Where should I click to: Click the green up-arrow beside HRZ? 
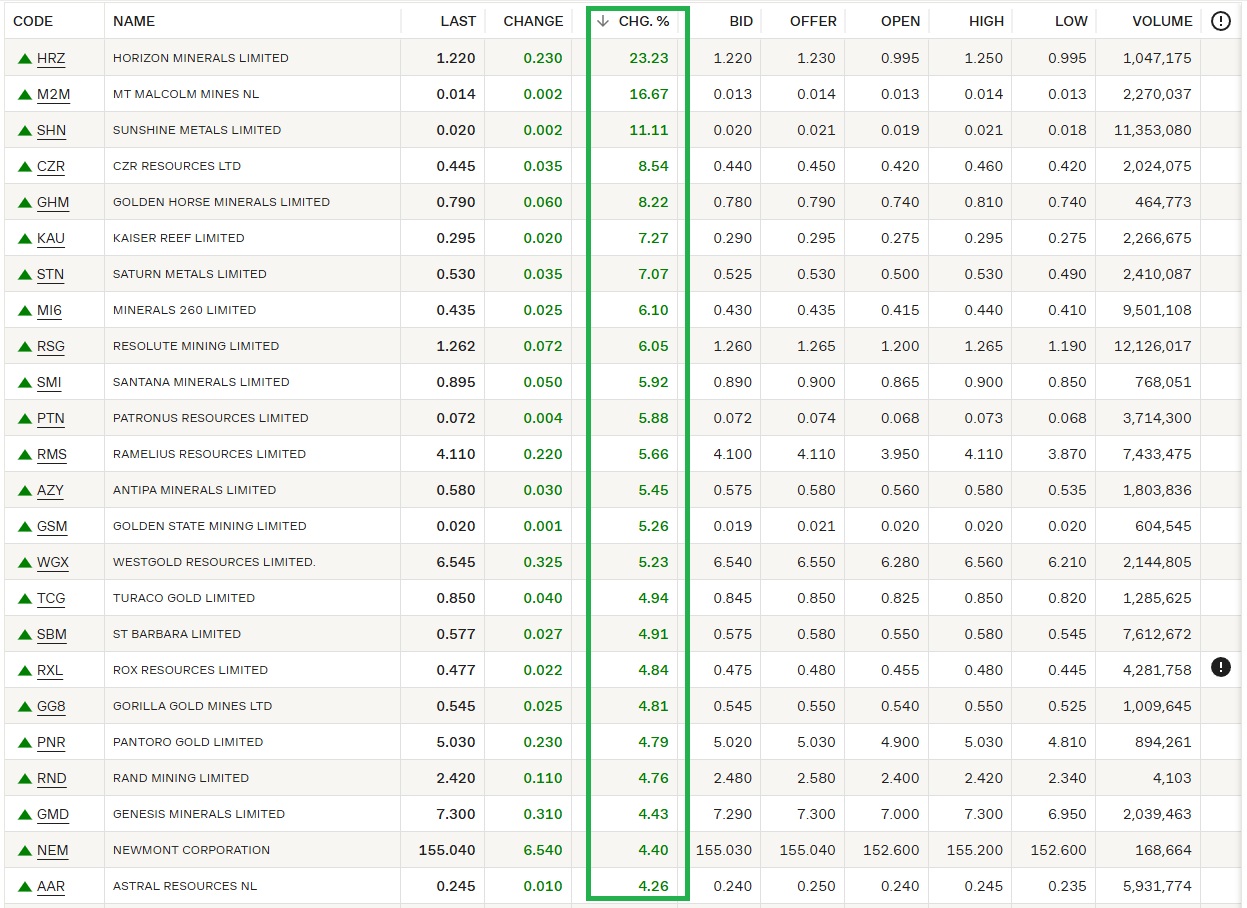(x=25, y=59)
